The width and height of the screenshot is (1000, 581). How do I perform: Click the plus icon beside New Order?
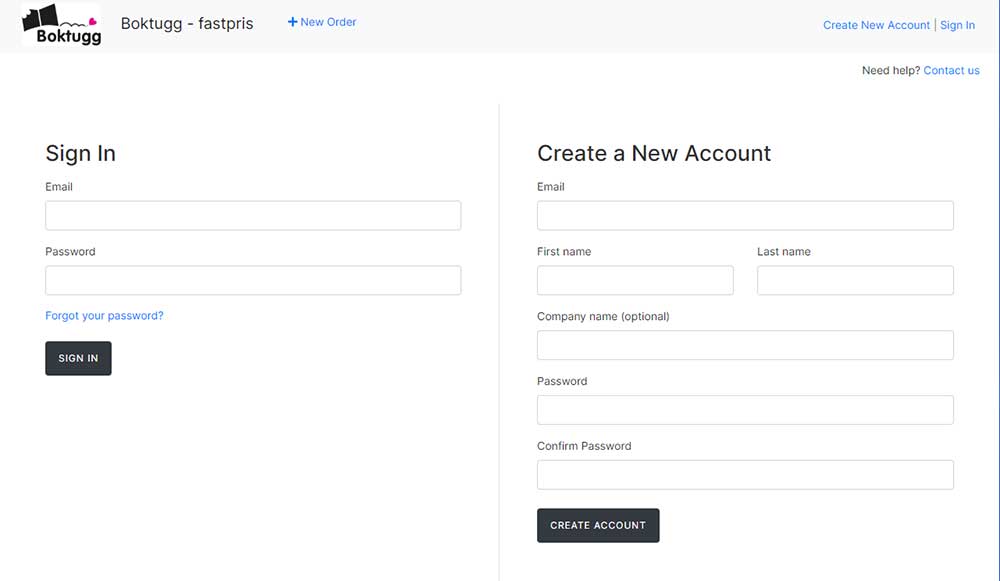[x=292, y=22]
